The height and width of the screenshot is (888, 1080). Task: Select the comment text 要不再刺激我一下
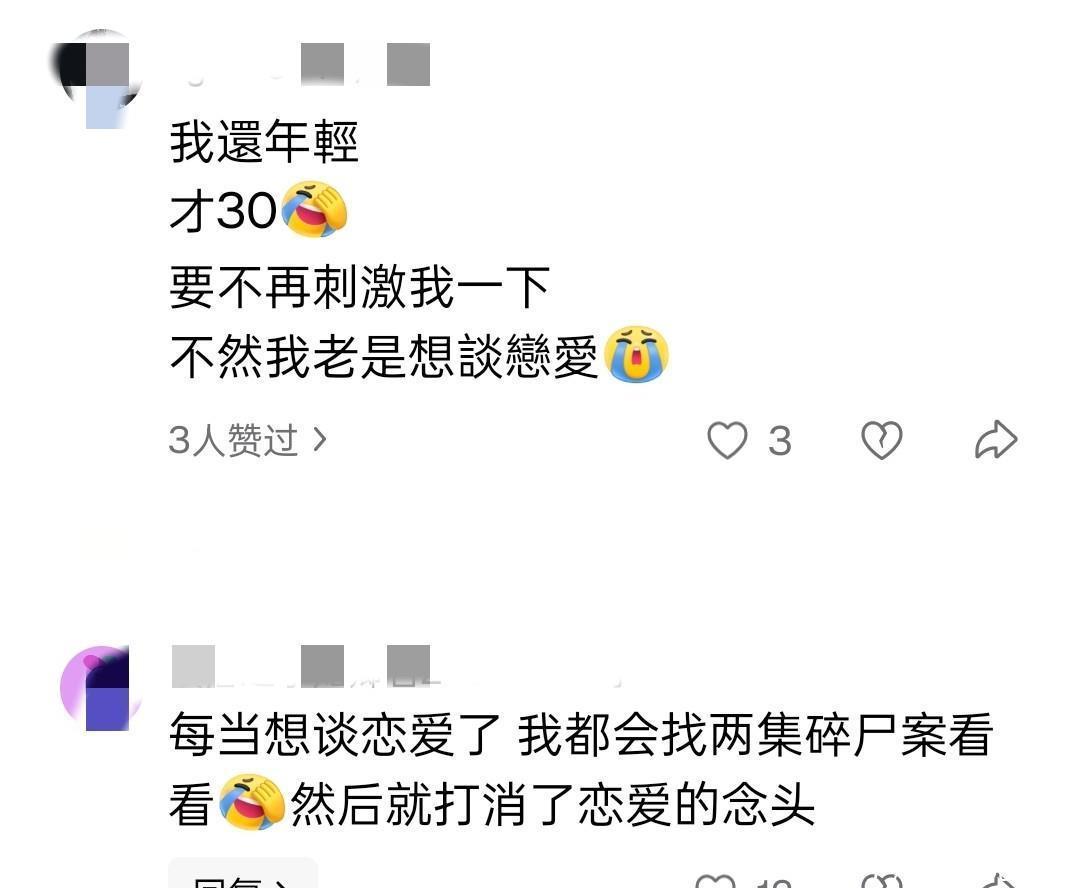pyautogui.click(x=360, y=287)
